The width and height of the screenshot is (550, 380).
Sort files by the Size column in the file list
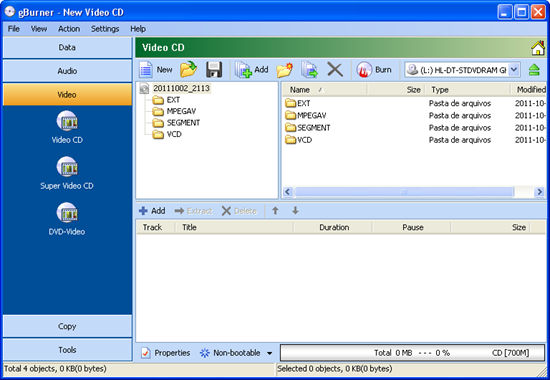396,90
